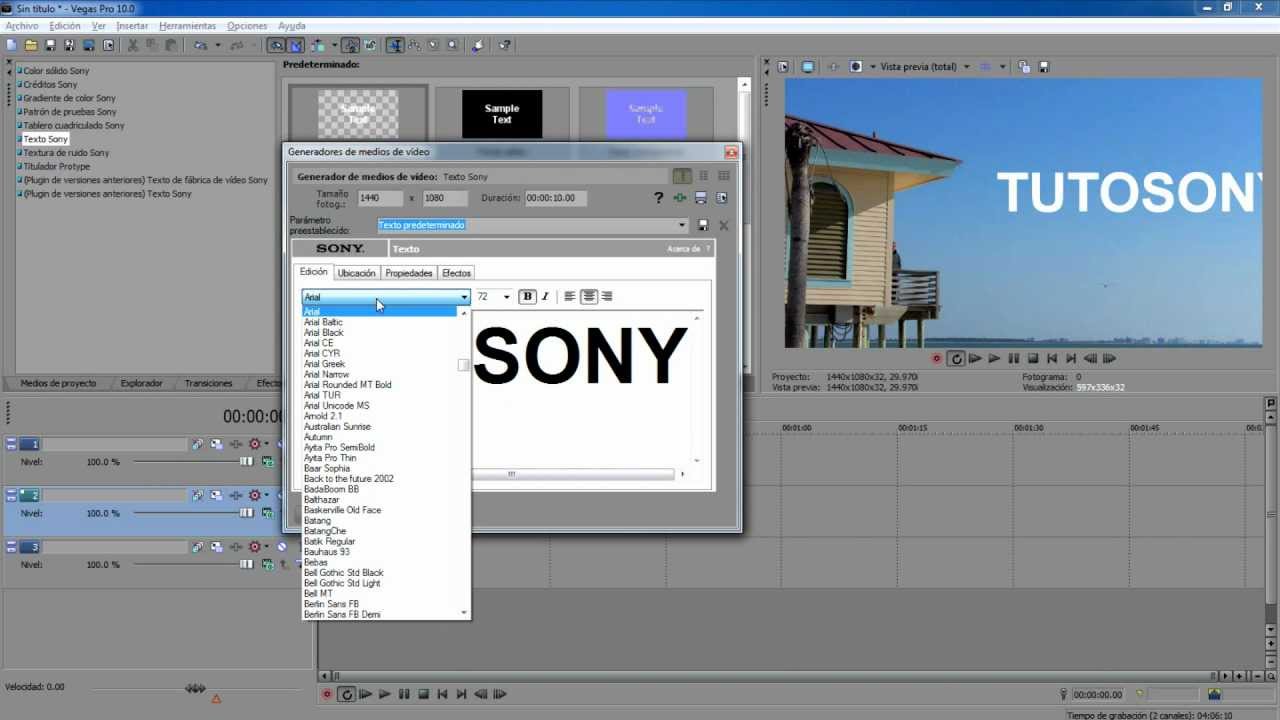
Task: Toggle Automatic Crossfades toolbar icon
Action: [296, 45]
